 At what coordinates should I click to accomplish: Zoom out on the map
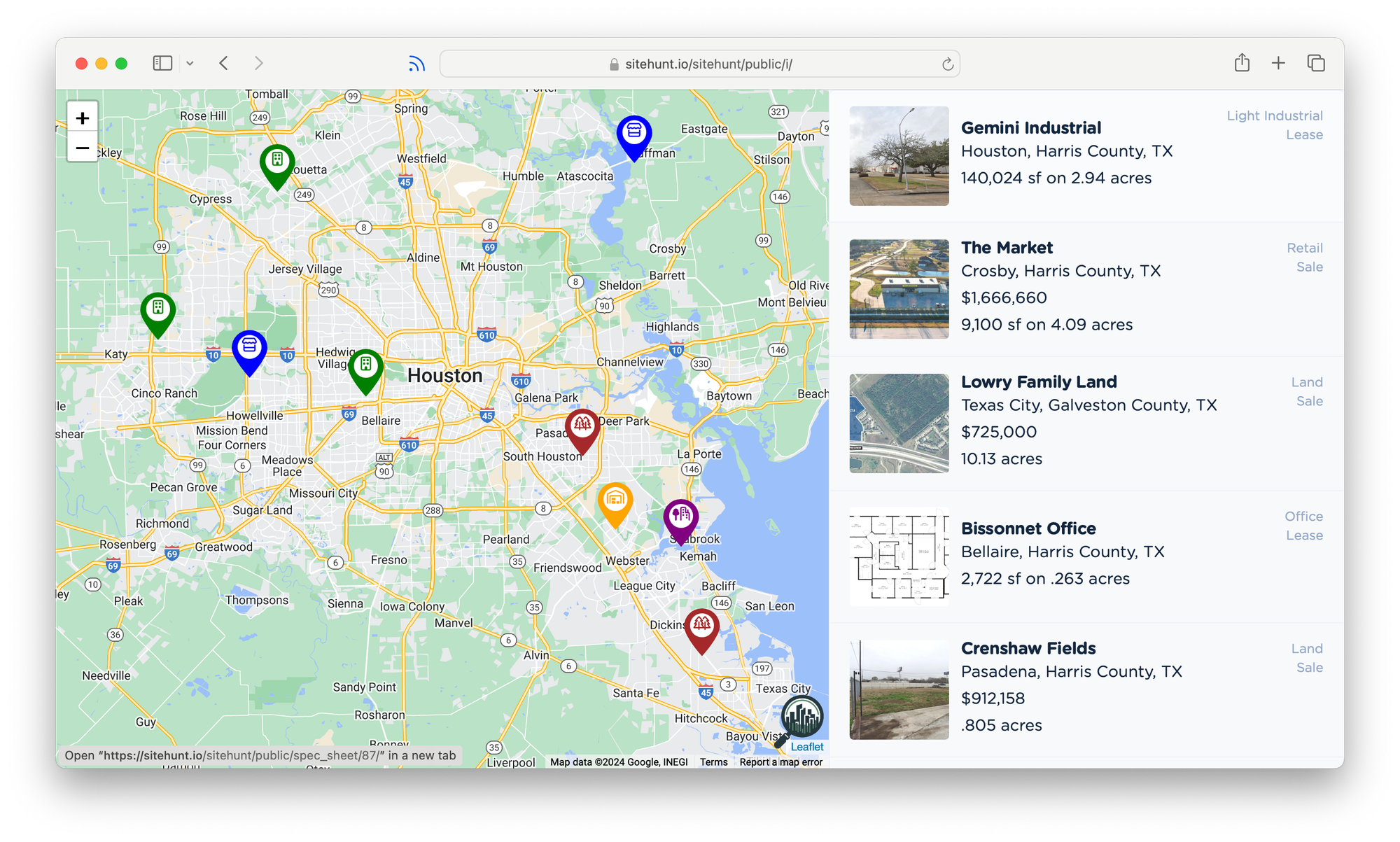[x=83, y=148]
